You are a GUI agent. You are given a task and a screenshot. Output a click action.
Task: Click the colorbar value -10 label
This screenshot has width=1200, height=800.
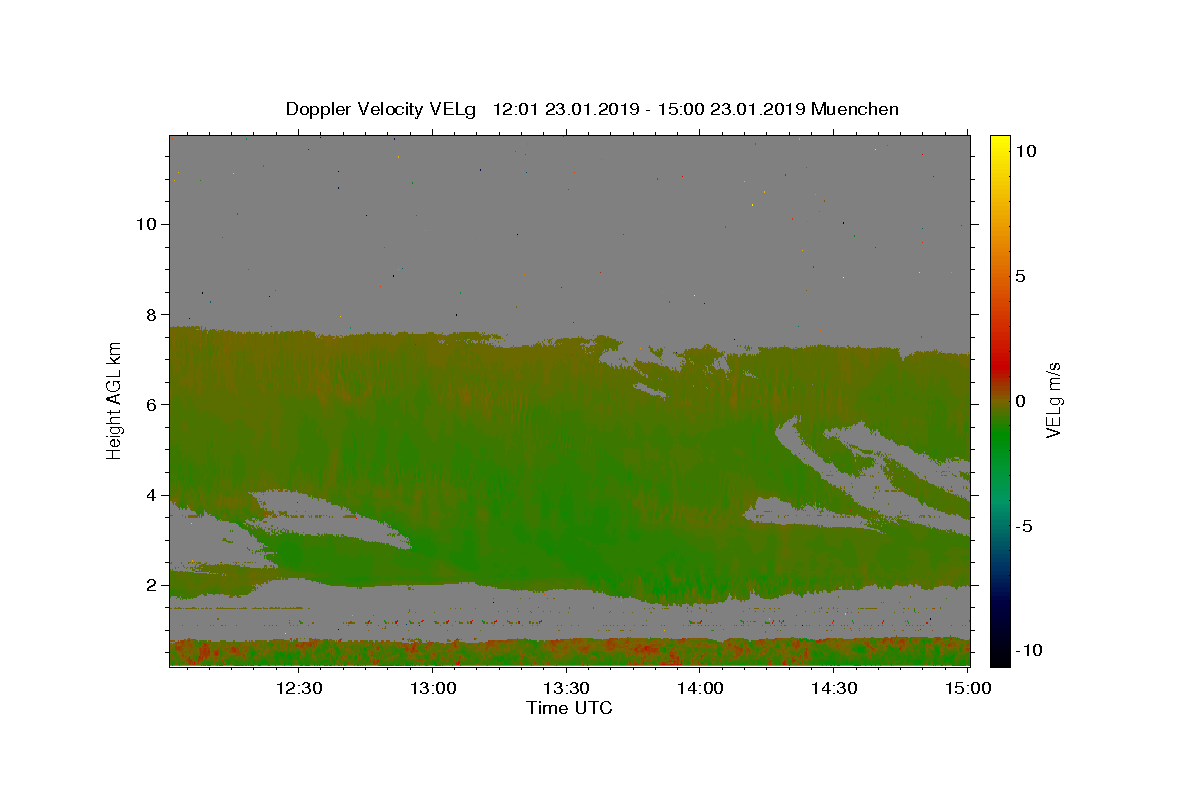(1029, 650)
